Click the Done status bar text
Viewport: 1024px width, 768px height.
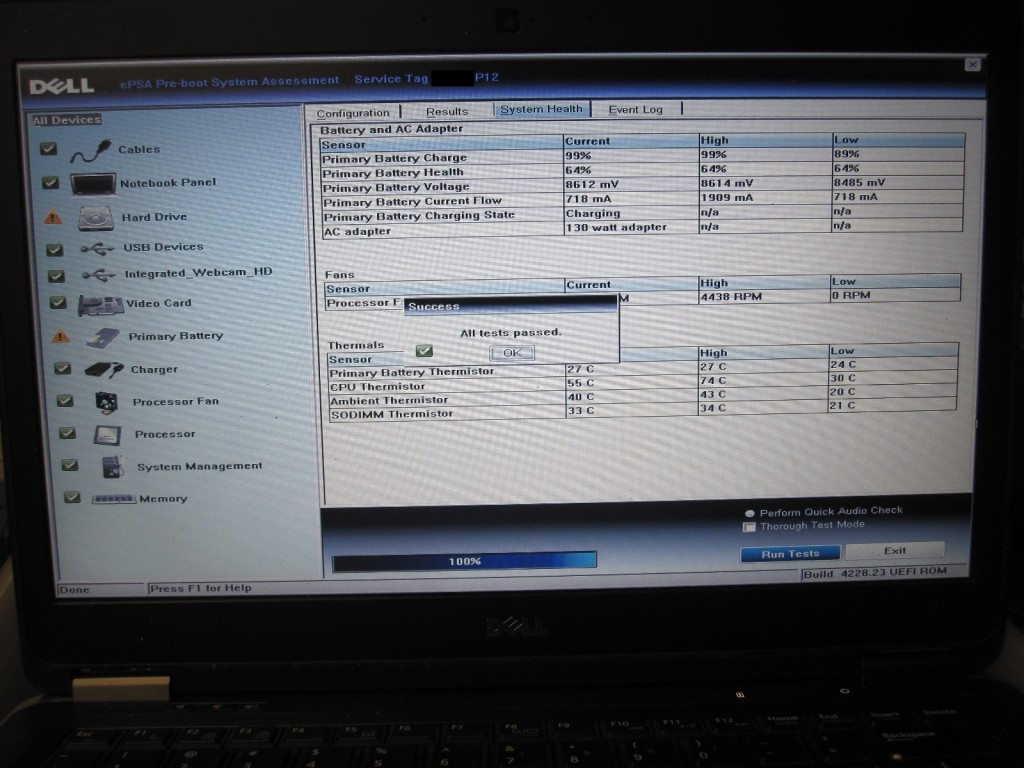[x=74, y=590]
